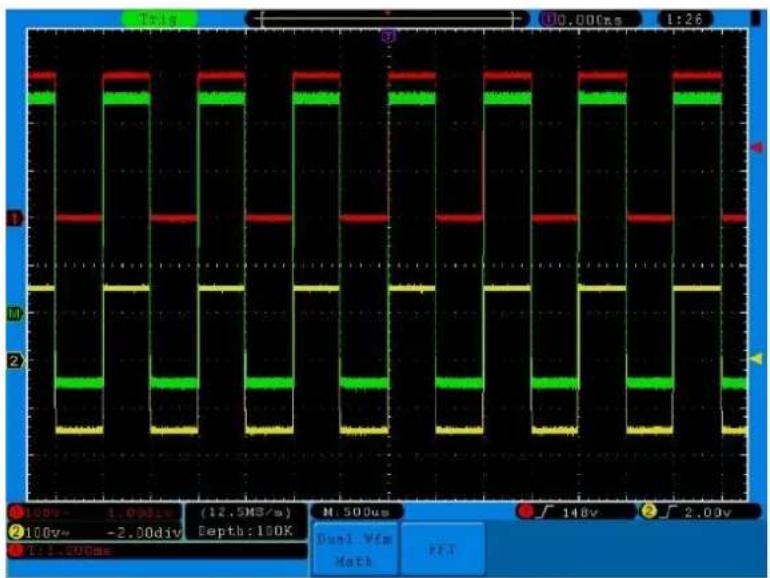The image size is (770, 578).
Task: Click the green Trig status indicator
Action: point(160,19)
